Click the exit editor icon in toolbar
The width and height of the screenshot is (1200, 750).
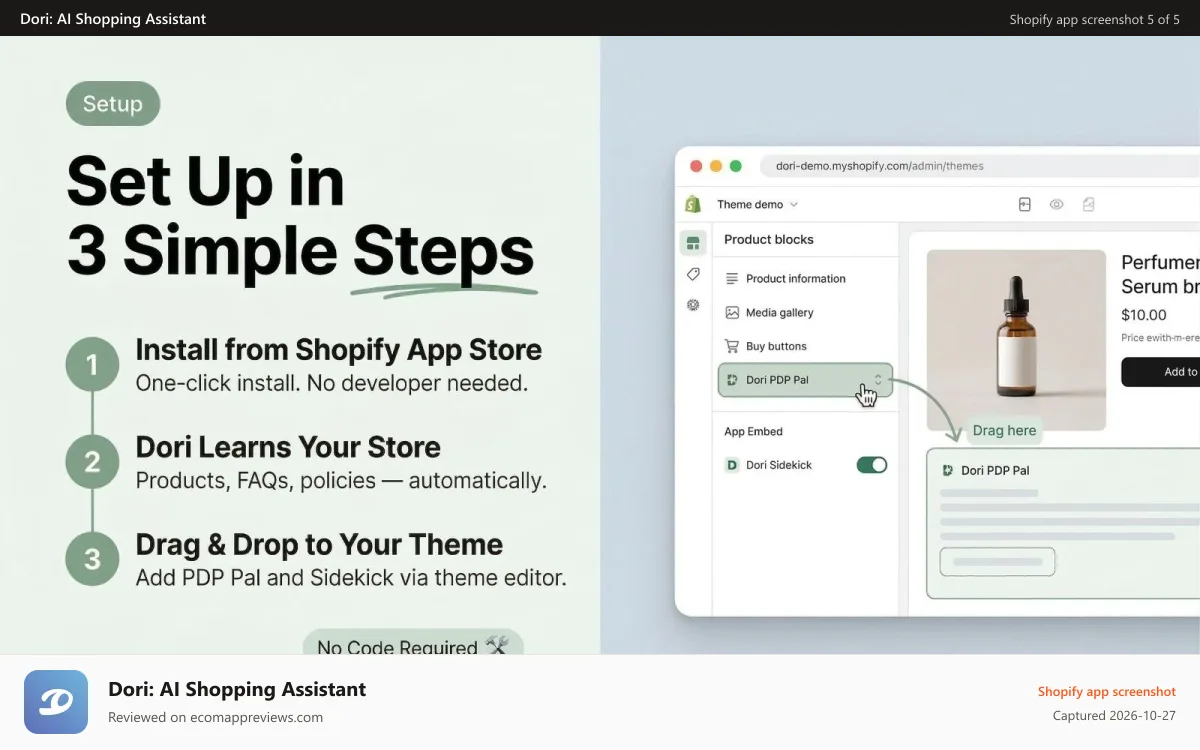(1024, 204)
